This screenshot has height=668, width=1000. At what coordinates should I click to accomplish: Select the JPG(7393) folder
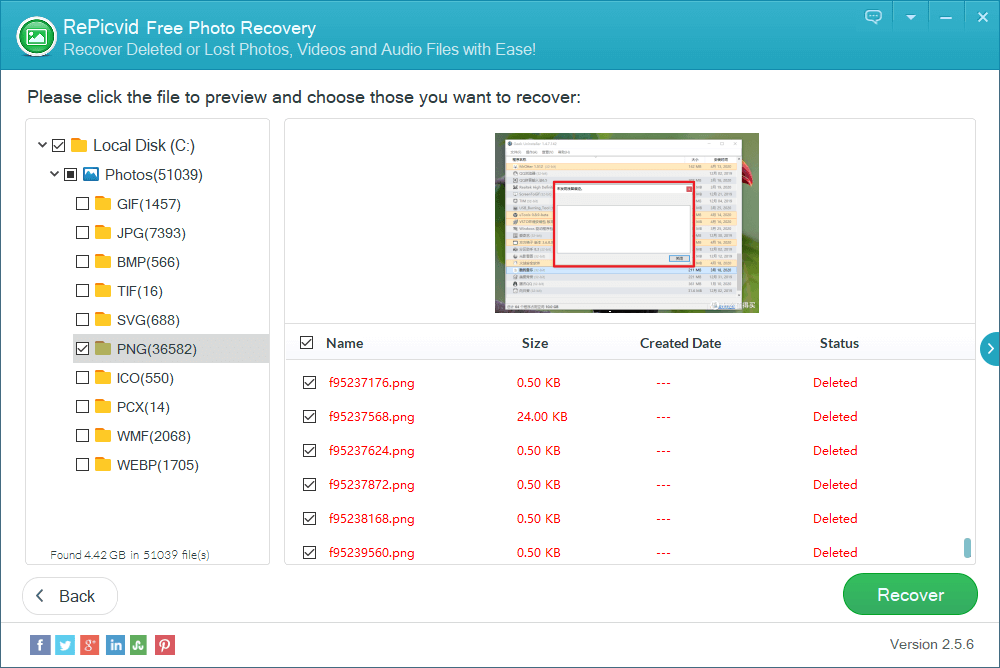click(130, 232)
